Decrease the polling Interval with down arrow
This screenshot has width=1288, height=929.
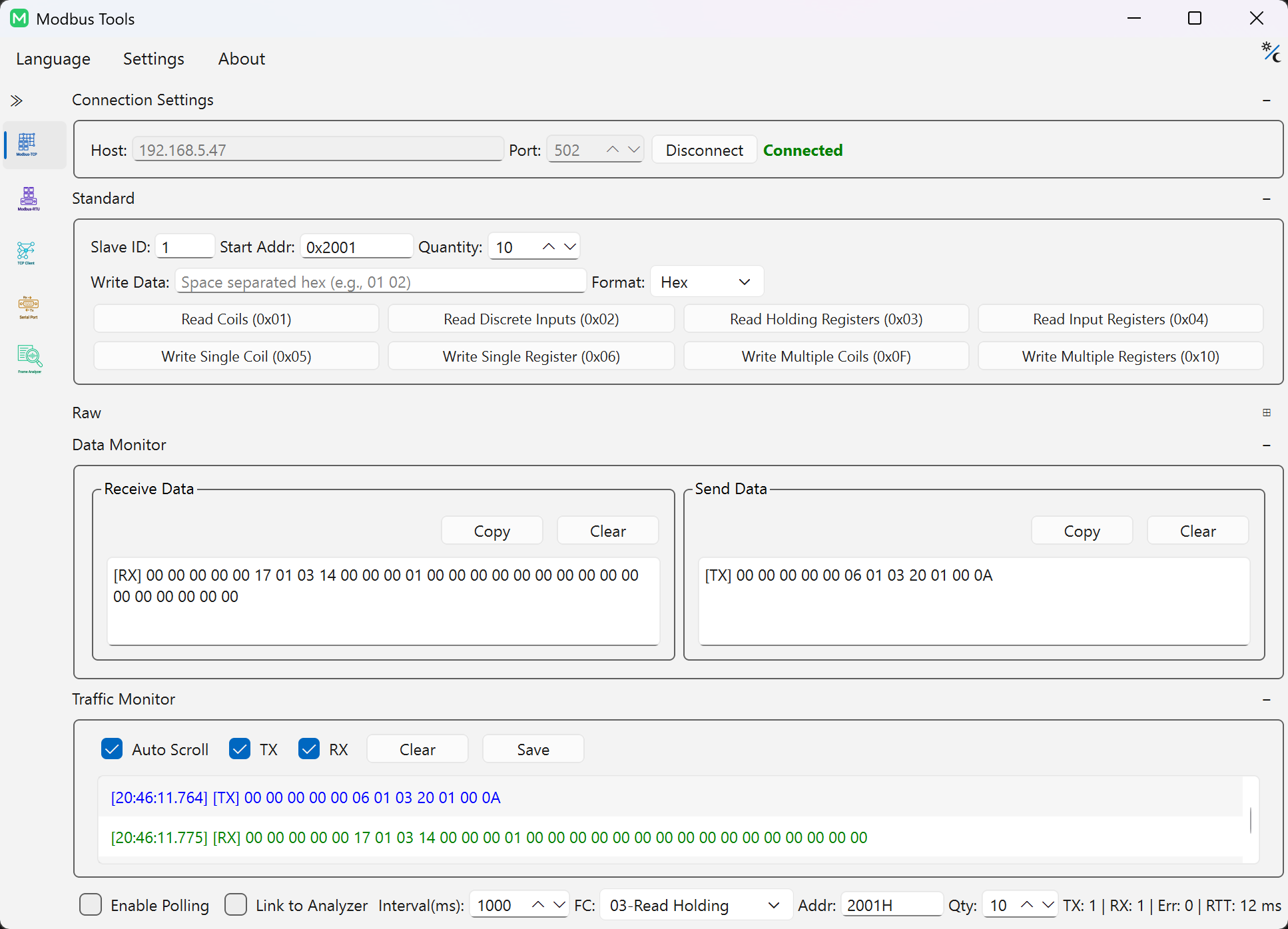point(559,905)
